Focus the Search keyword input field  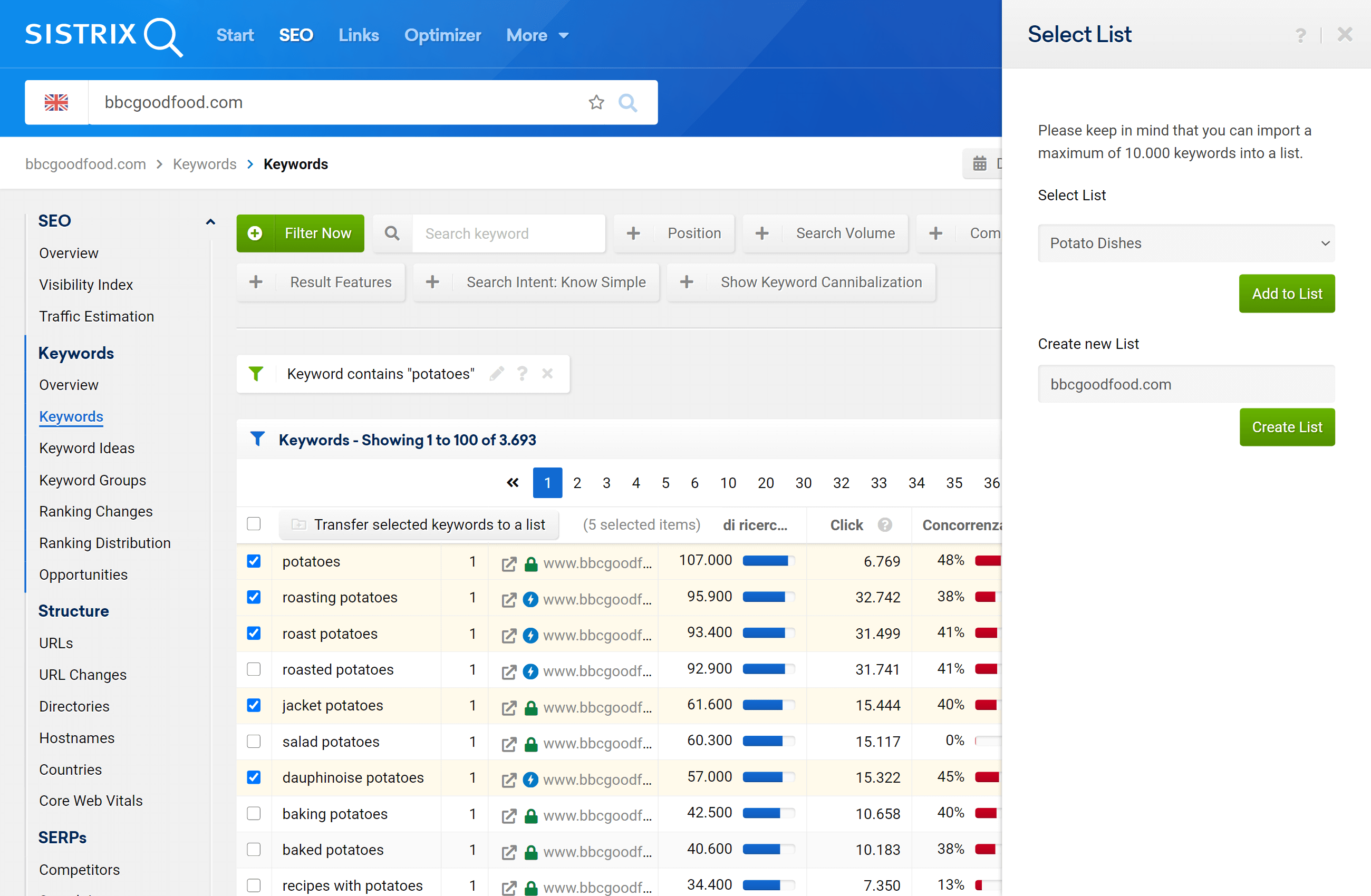(509, 233)
